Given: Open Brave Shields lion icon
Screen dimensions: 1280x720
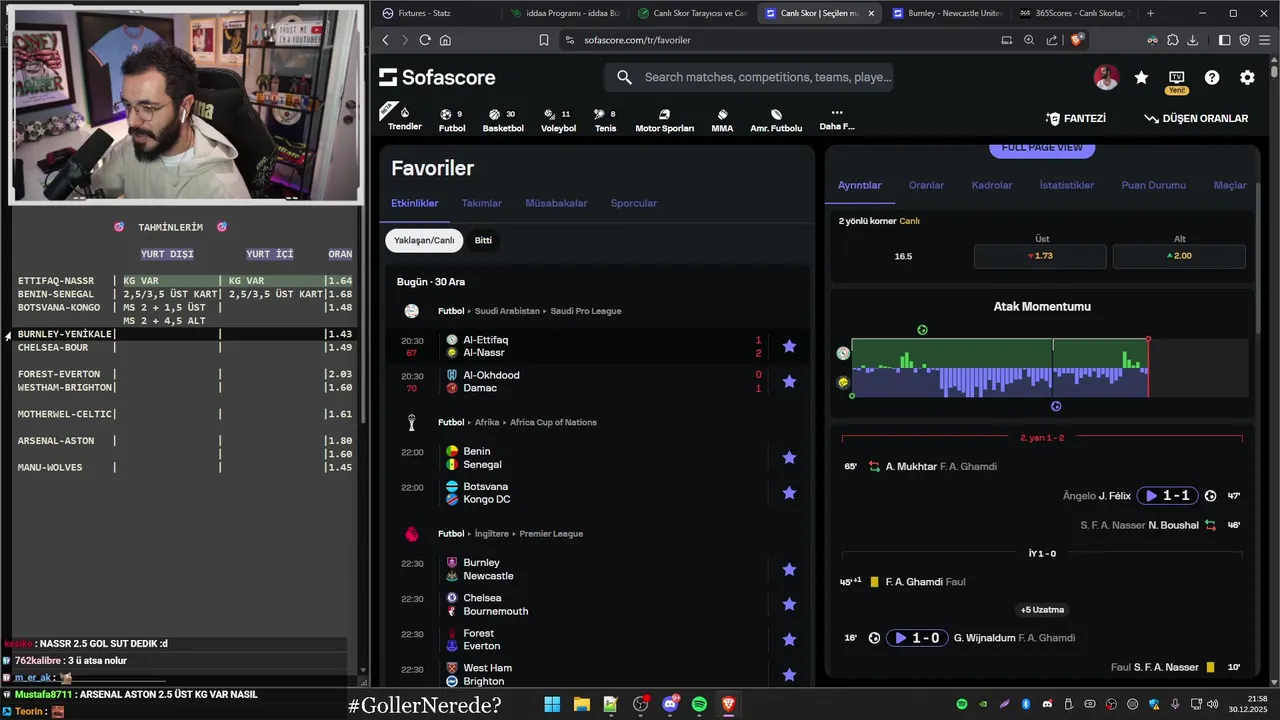Looking at the screenshot, I should pos(1077,40).
